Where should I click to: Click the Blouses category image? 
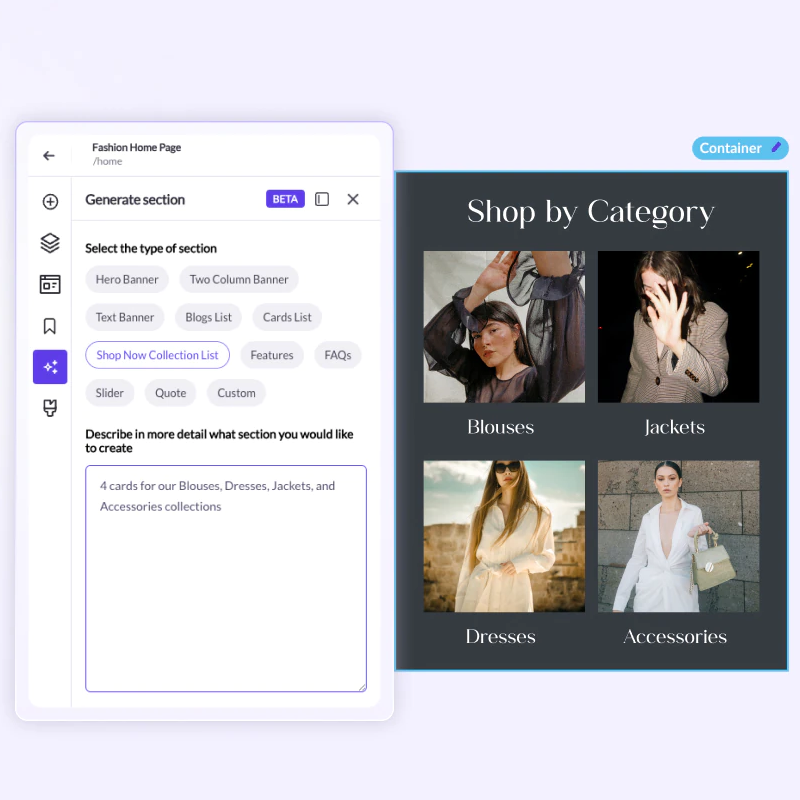(x=504, y=327)
